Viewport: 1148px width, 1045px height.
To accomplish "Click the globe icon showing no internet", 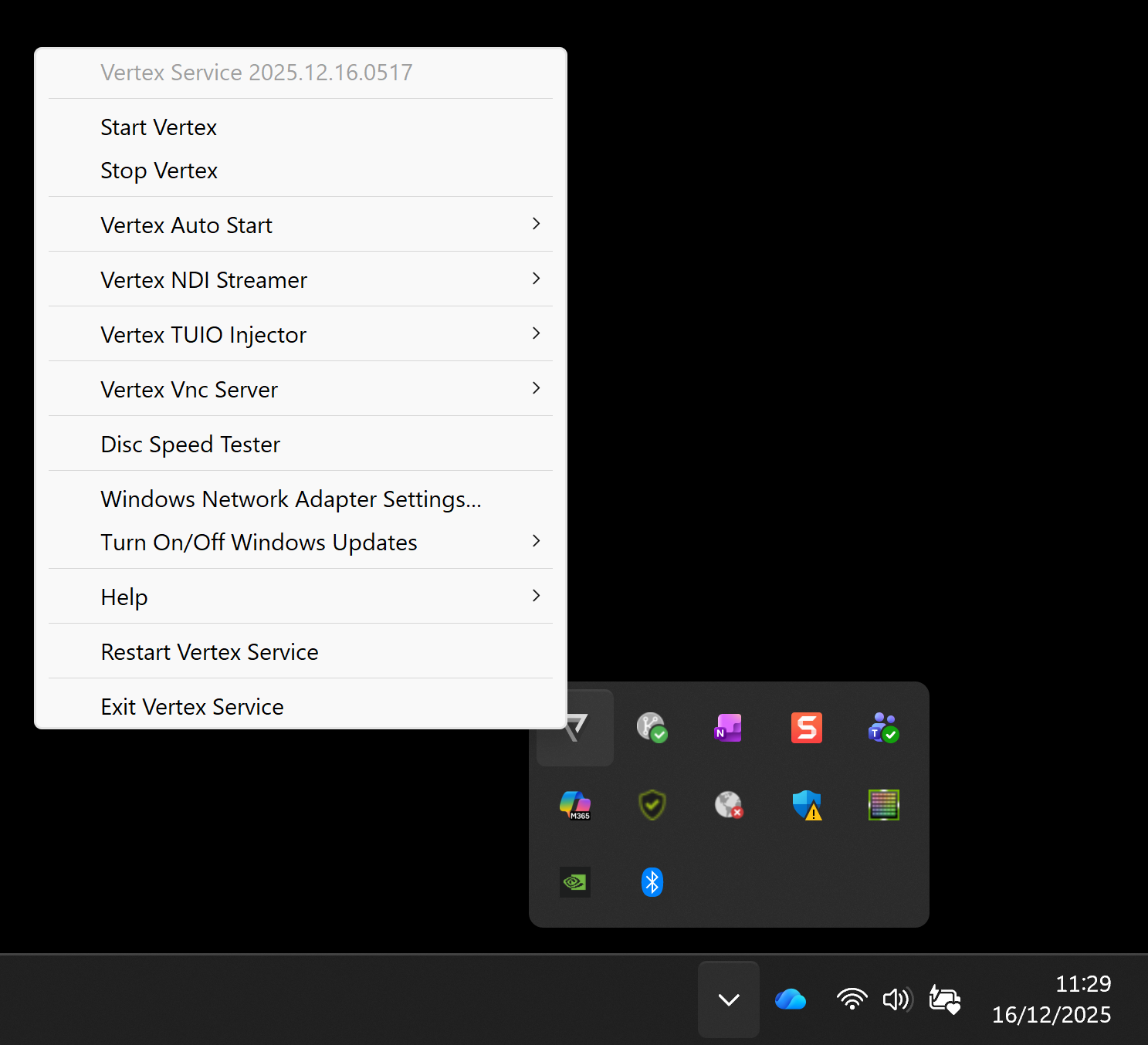I will coord(728,805).
